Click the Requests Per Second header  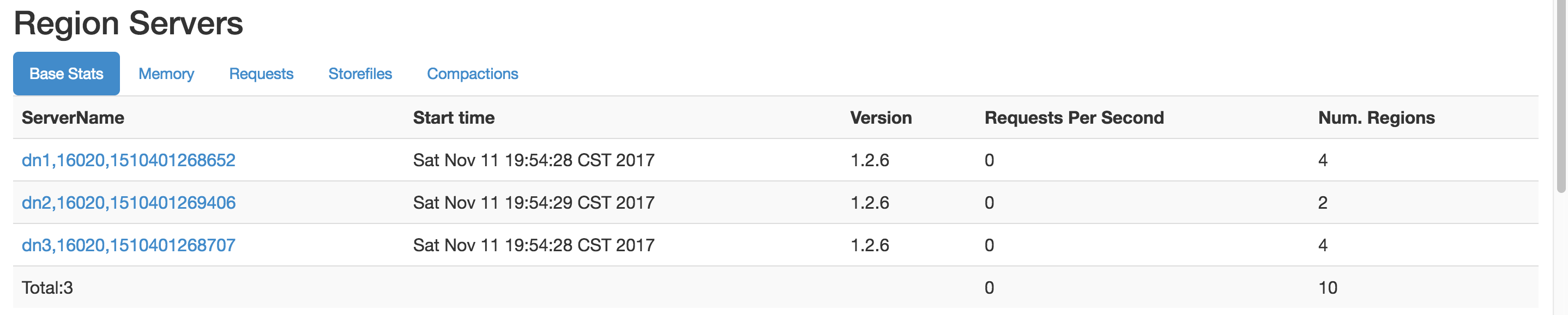coord(1075,118)
